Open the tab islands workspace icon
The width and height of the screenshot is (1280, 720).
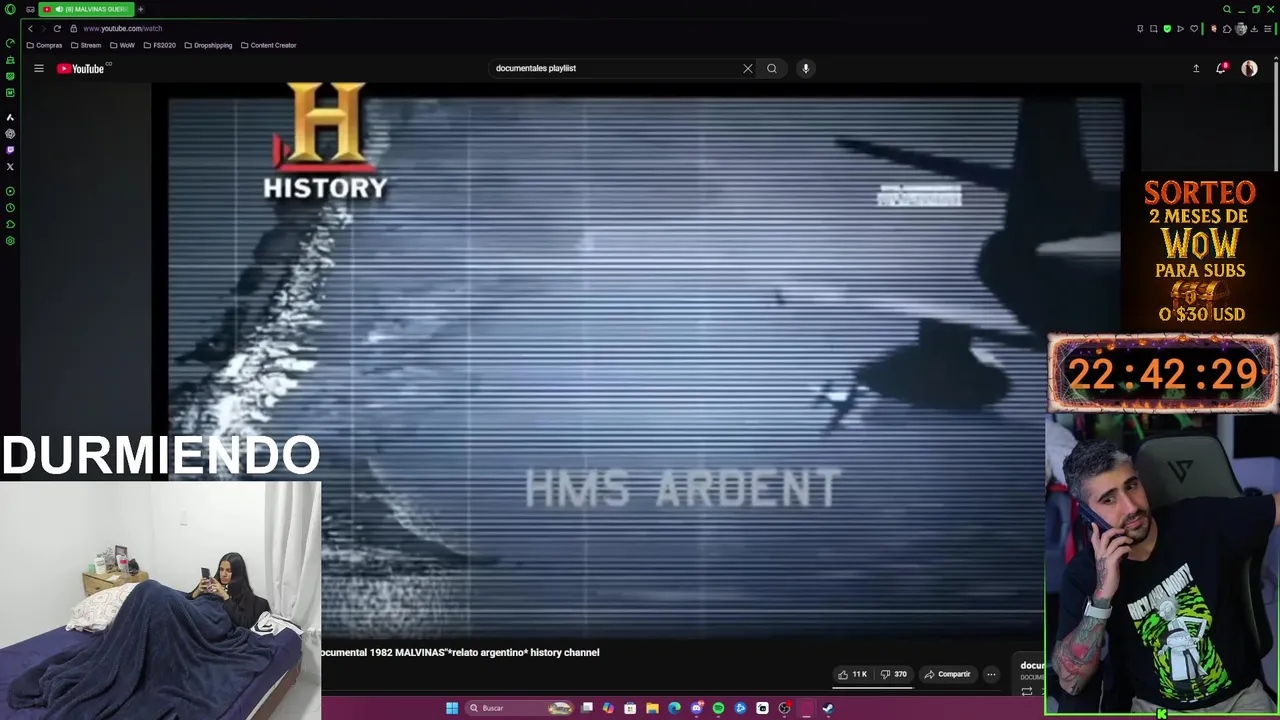pyautogui.click(x=30, y=9)
